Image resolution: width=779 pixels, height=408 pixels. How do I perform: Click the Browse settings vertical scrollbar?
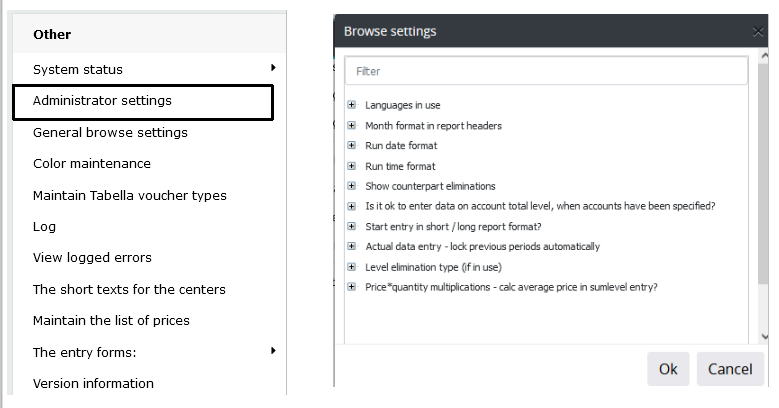click(764, 174)
